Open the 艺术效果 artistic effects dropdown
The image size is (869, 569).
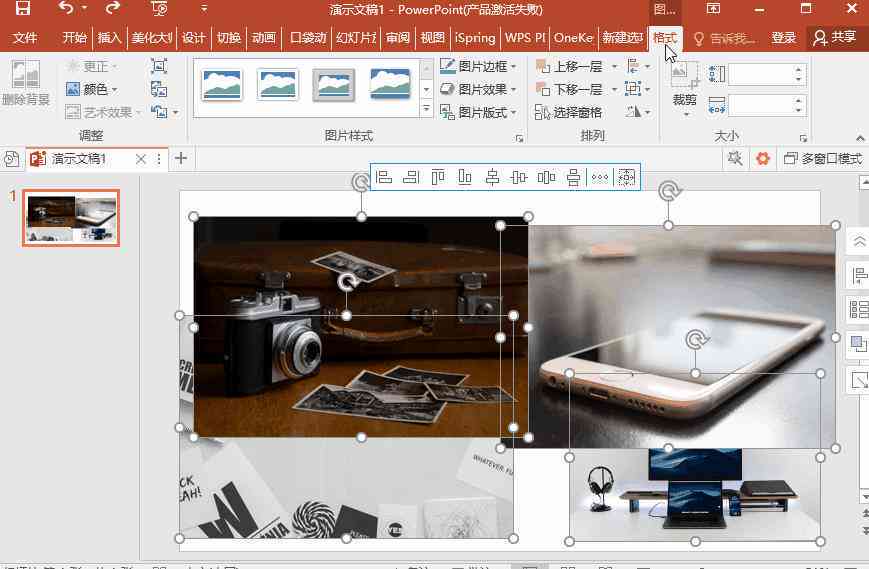point(103,112)
